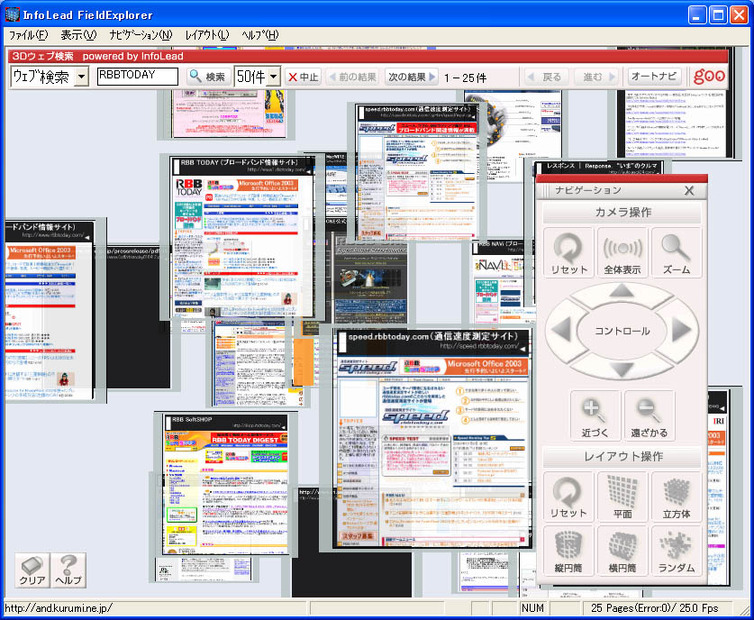Click the Clear (クリア) eraser icon
754x620 pixels.
click(32, 570)
